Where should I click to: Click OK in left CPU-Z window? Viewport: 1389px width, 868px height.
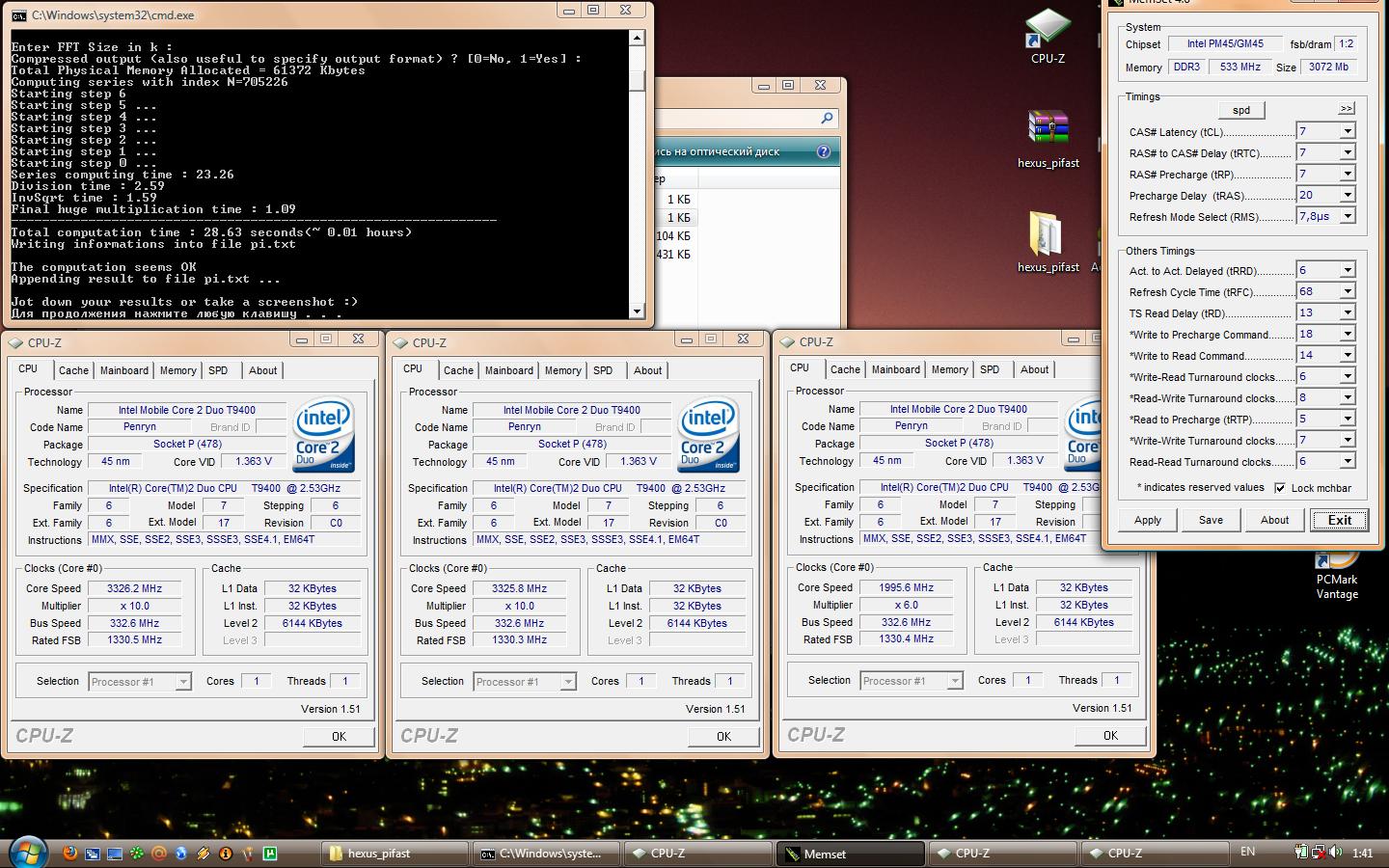click(339, 736)
